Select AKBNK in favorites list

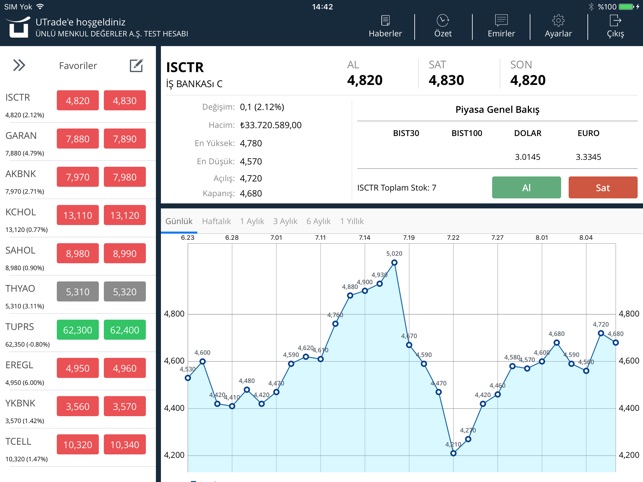(21, 174)
